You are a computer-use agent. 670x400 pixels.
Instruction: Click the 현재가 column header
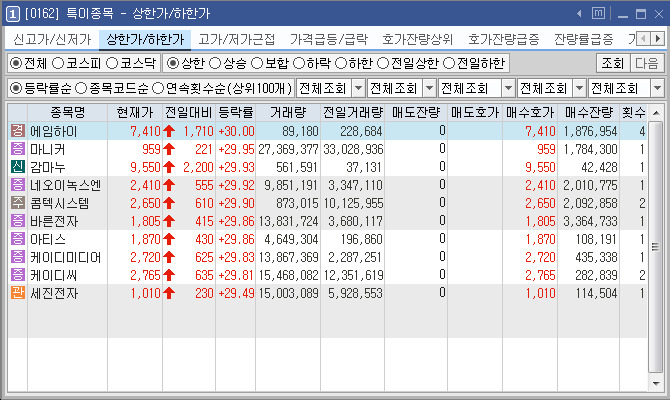click(x=135, y=112)
